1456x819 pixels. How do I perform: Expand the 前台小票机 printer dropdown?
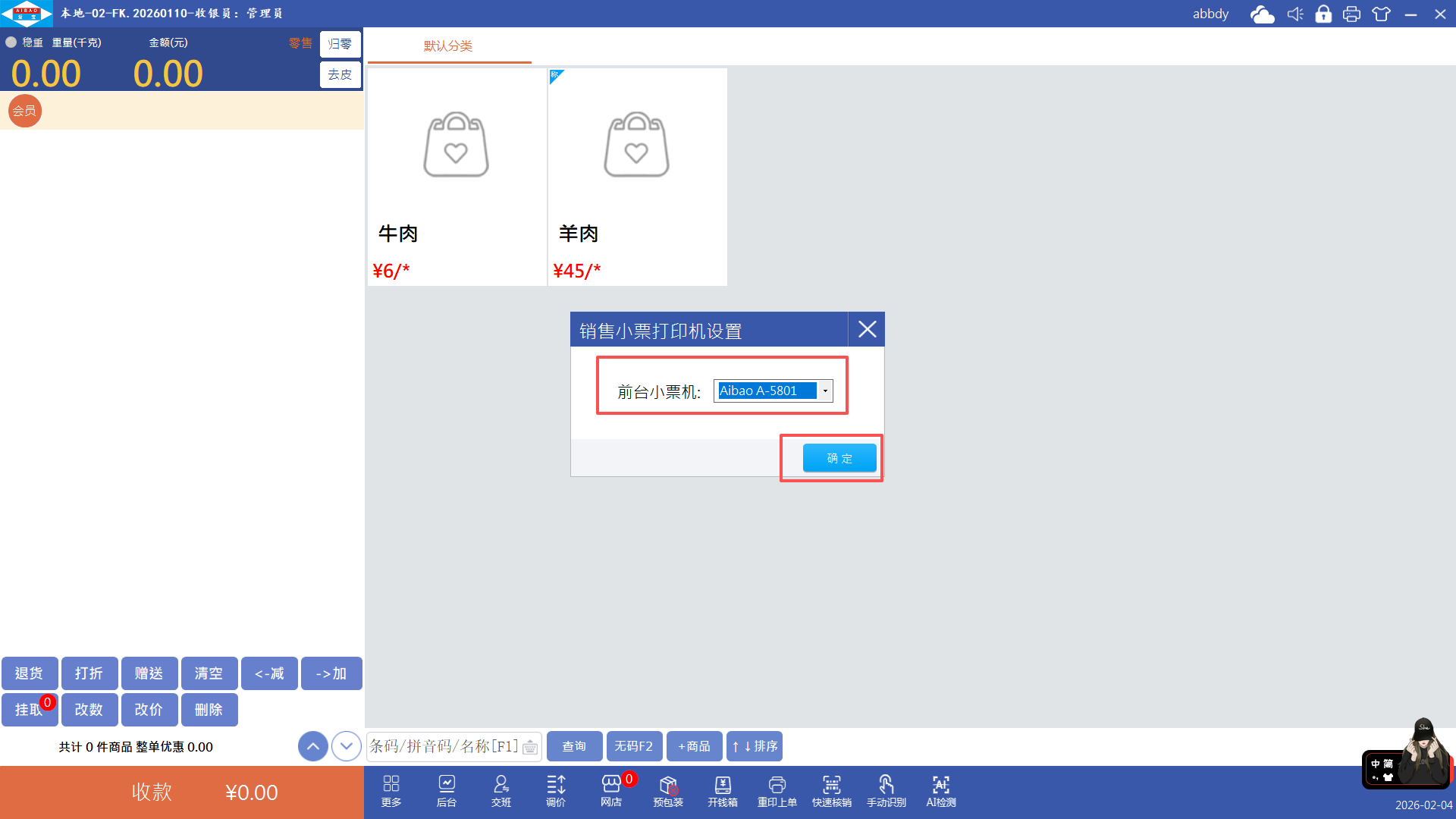[x=825, y=391]
